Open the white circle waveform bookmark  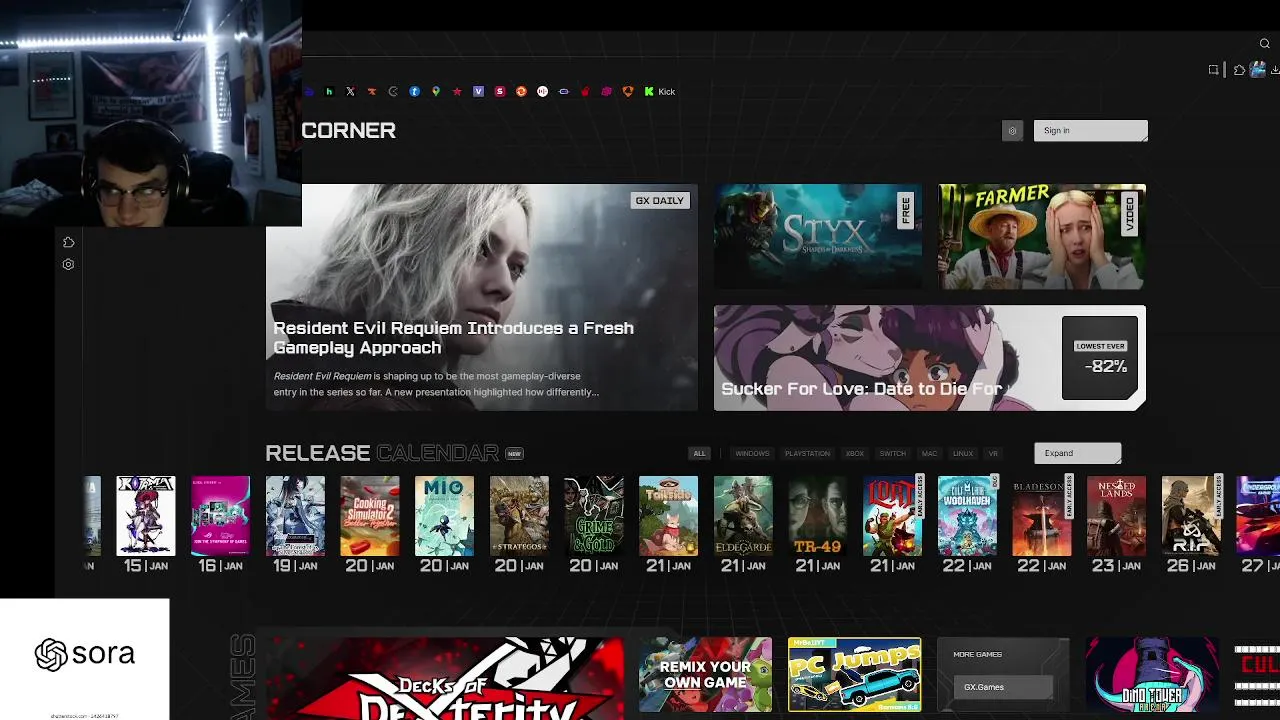point(542,91)
